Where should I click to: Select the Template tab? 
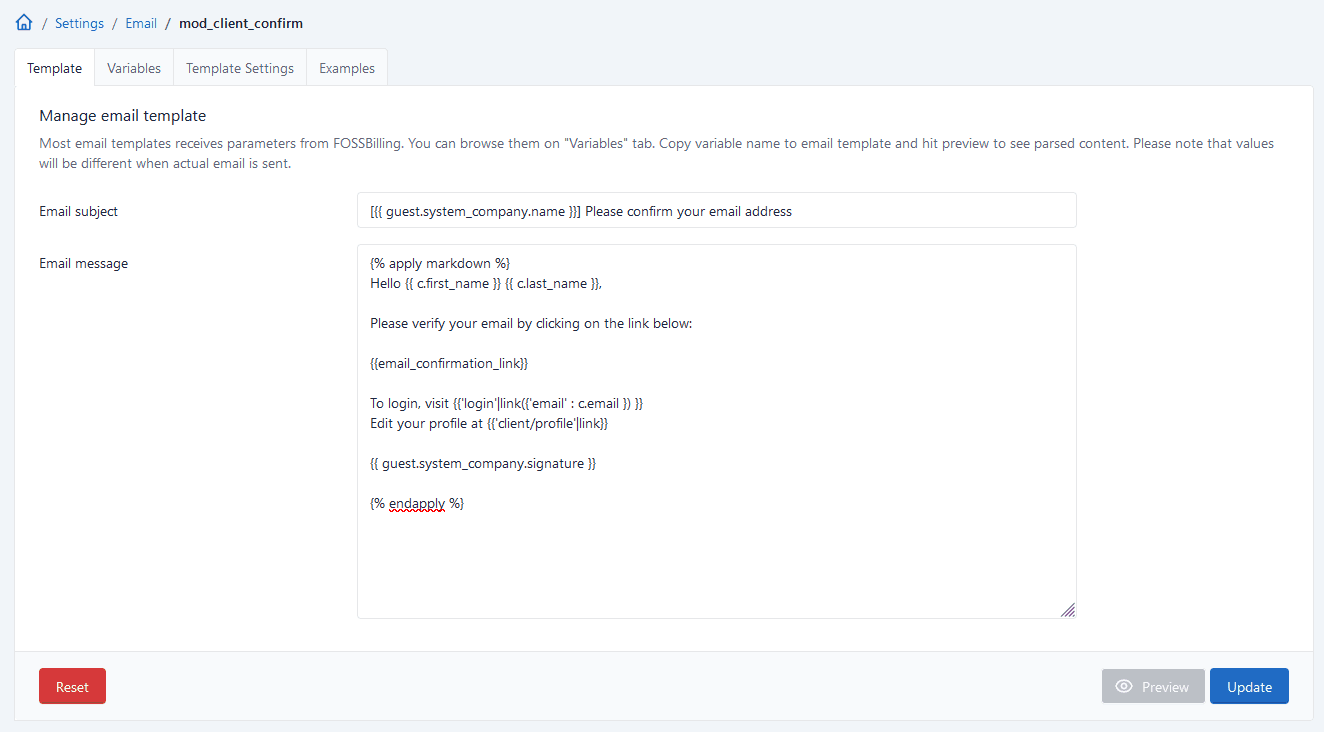pyautogui.click(x=54, y=67)
